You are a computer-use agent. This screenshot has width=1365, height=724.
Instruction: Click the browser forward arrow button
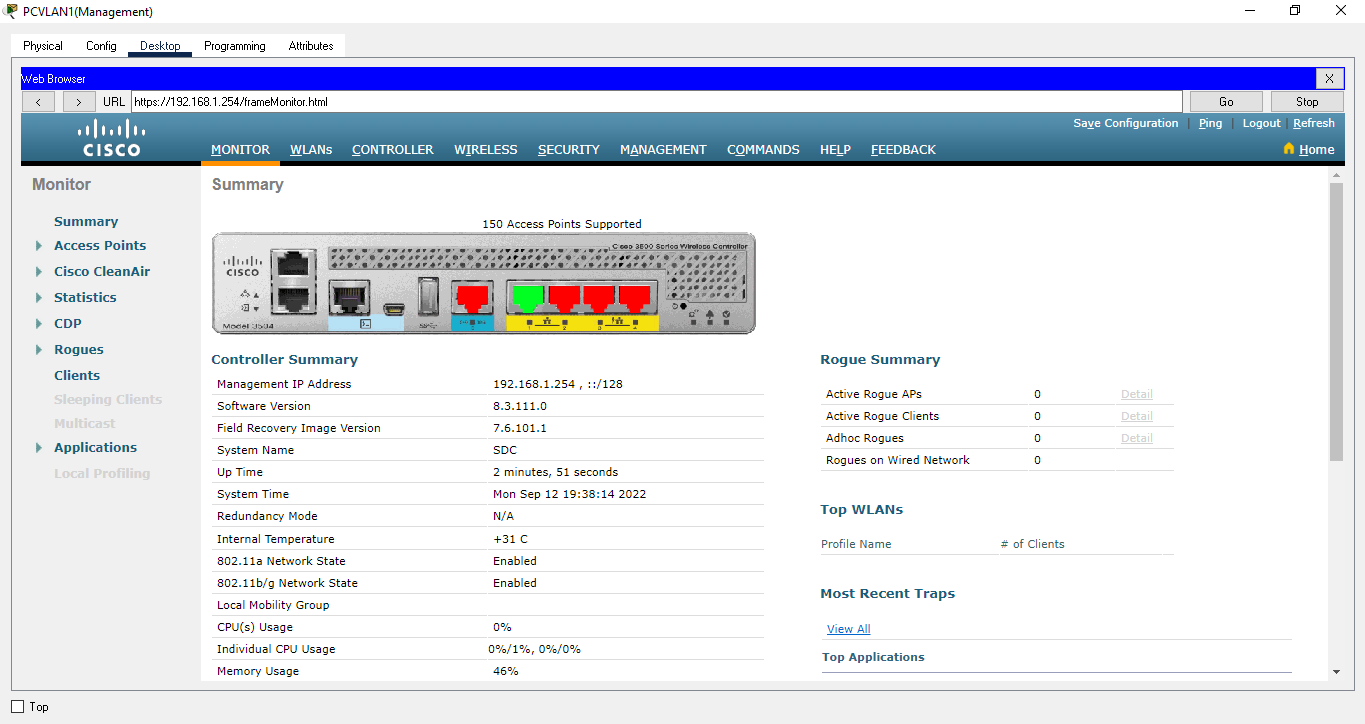(79, 101)
